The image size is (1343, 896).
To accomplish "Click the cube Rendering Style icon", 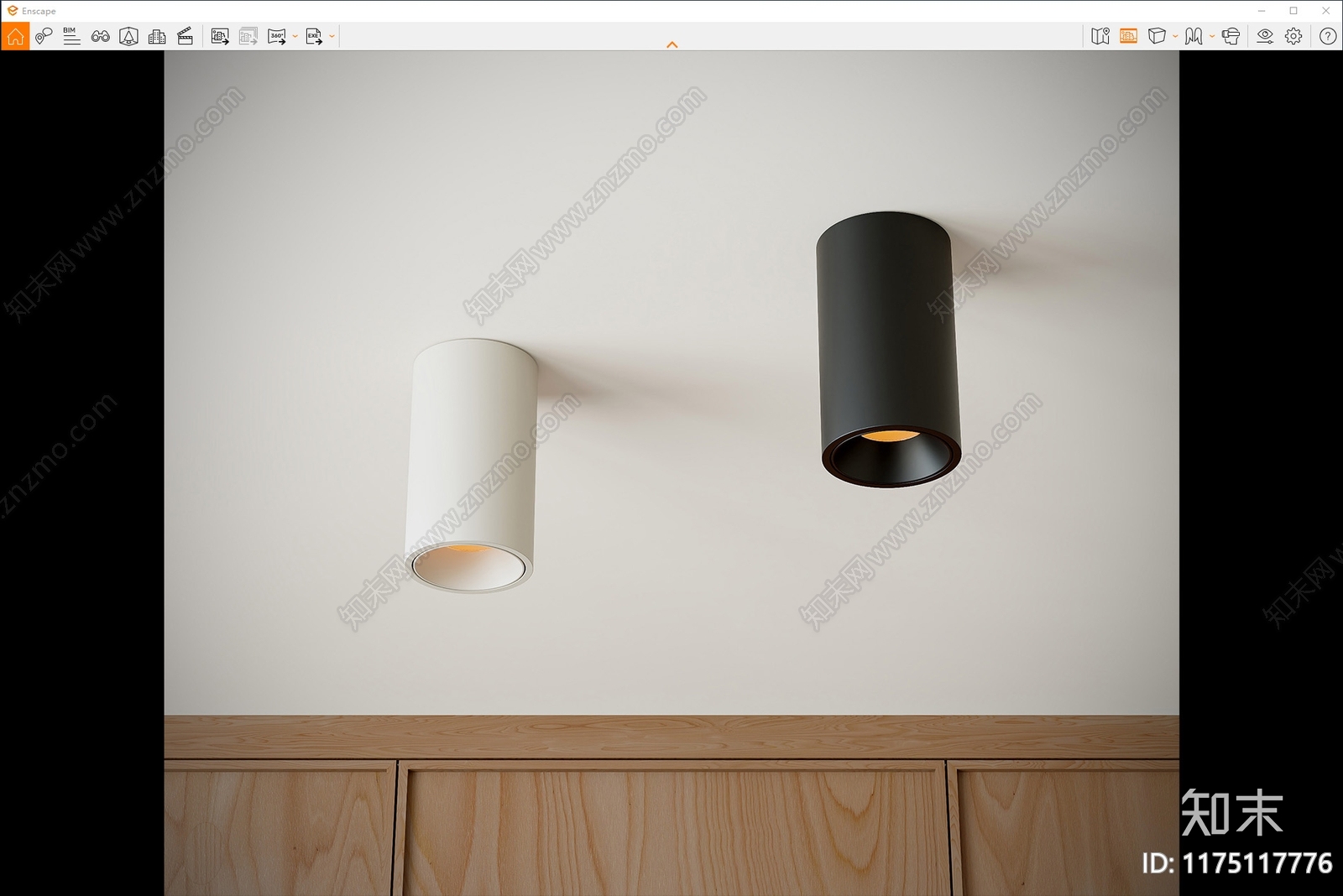I will 1157,36.
